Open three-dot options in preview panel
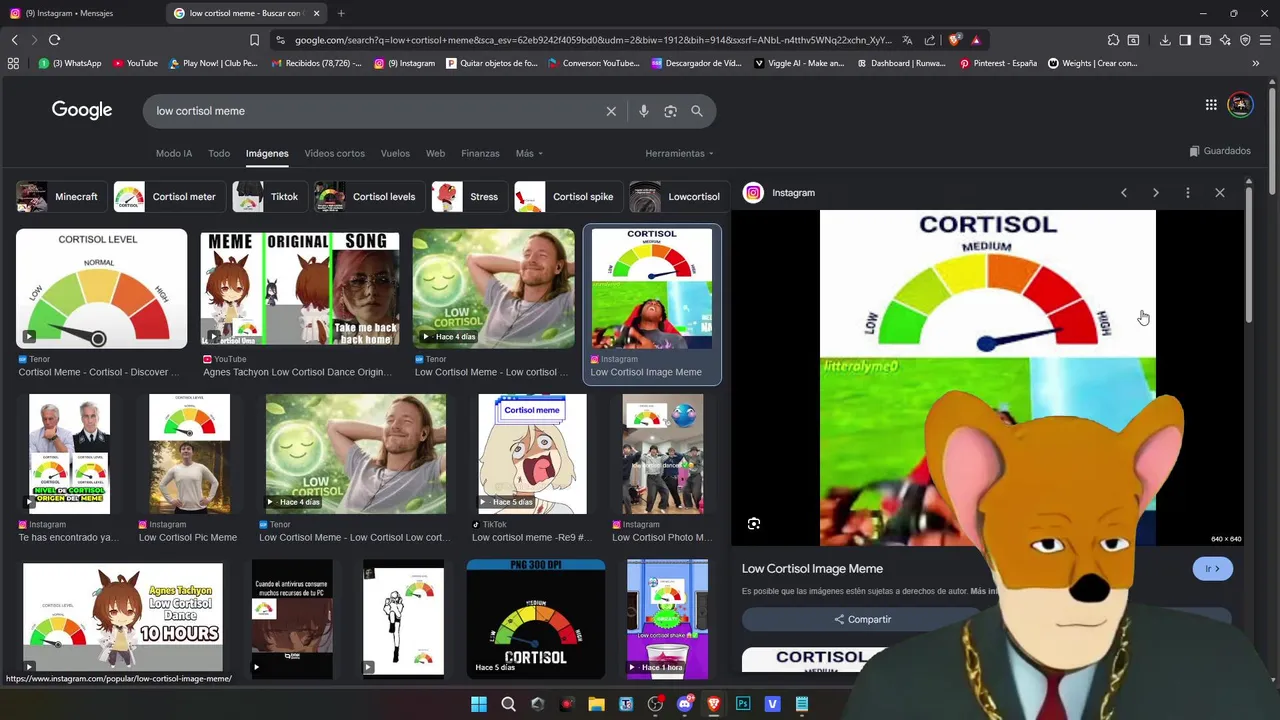 [1188, 193]
